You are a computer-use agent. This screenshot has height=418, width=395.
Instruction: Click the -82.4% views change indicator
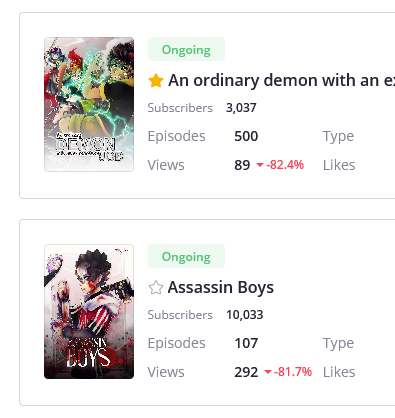pos(285,165)
